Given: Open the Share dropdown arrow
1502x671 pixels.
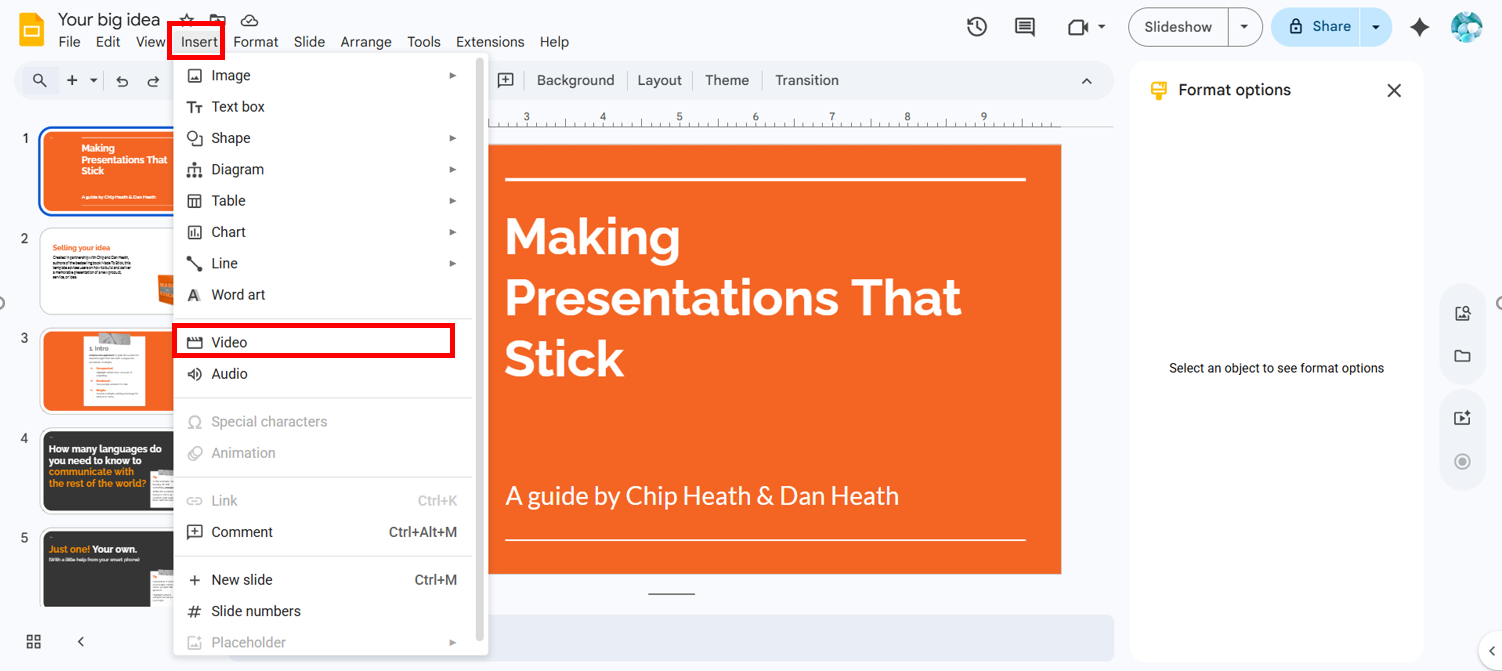Looking at the screenshot, I should (x=1377, y=27).
